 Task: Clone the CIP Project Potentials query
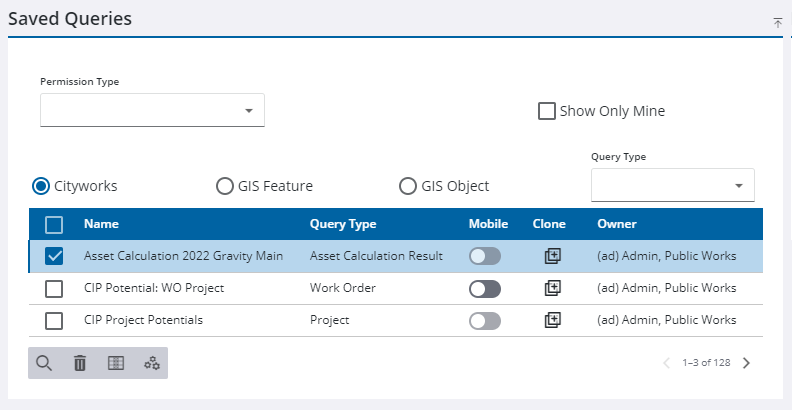[x=552, y=320]
